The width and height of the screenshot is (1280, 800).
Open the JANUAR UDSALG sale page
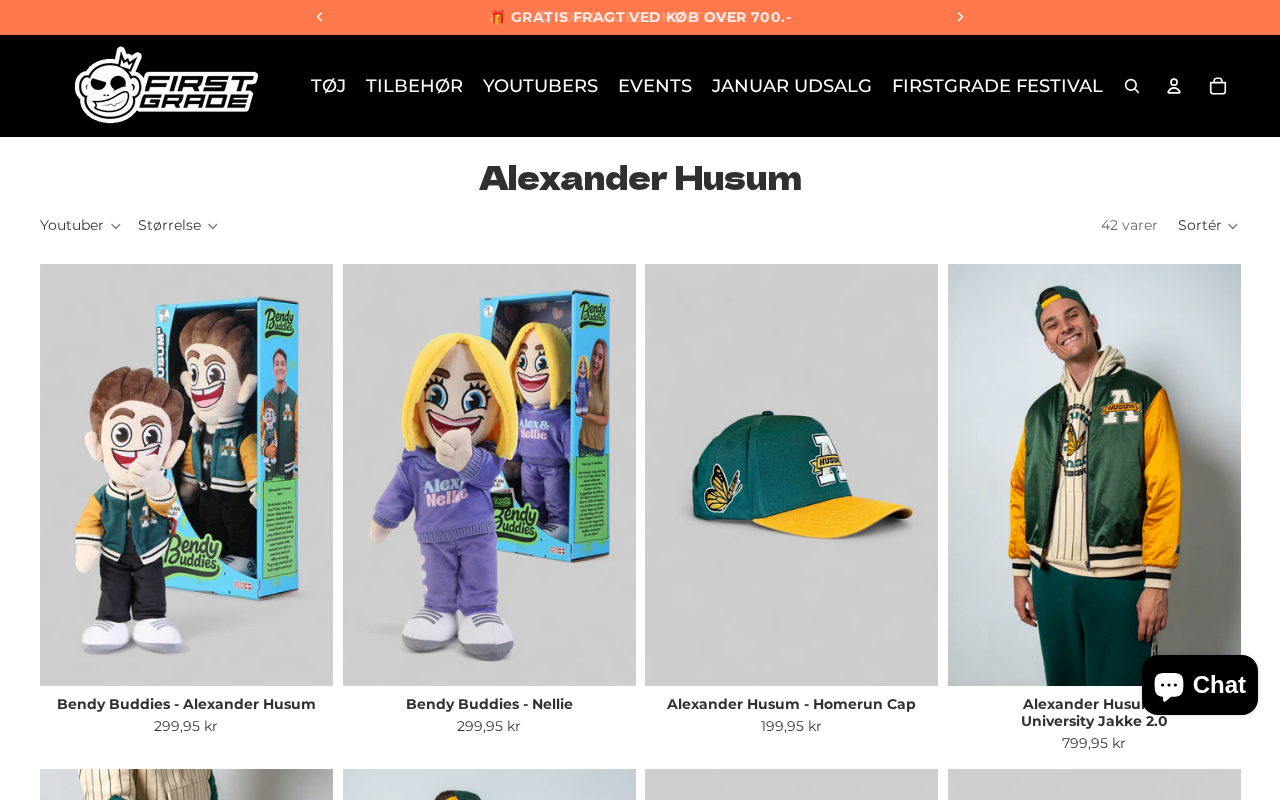792,86
